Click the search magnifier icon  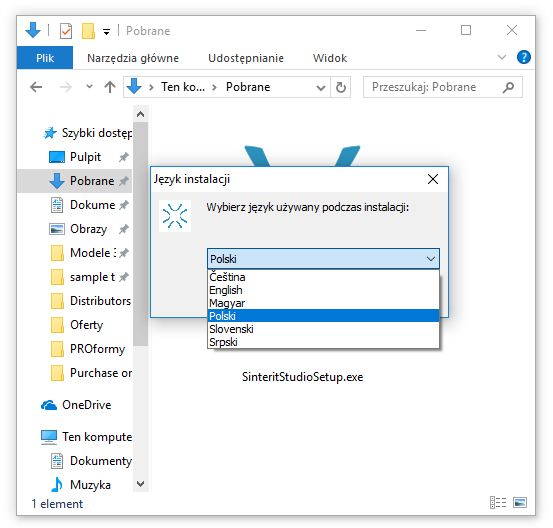508,87
